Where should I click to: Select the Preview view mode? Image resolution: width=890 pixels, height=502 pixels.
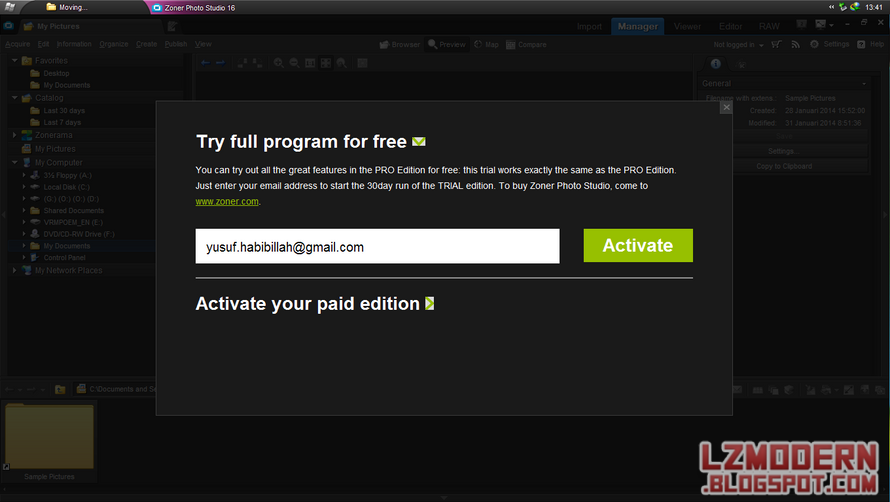click(x=447, y=44)
